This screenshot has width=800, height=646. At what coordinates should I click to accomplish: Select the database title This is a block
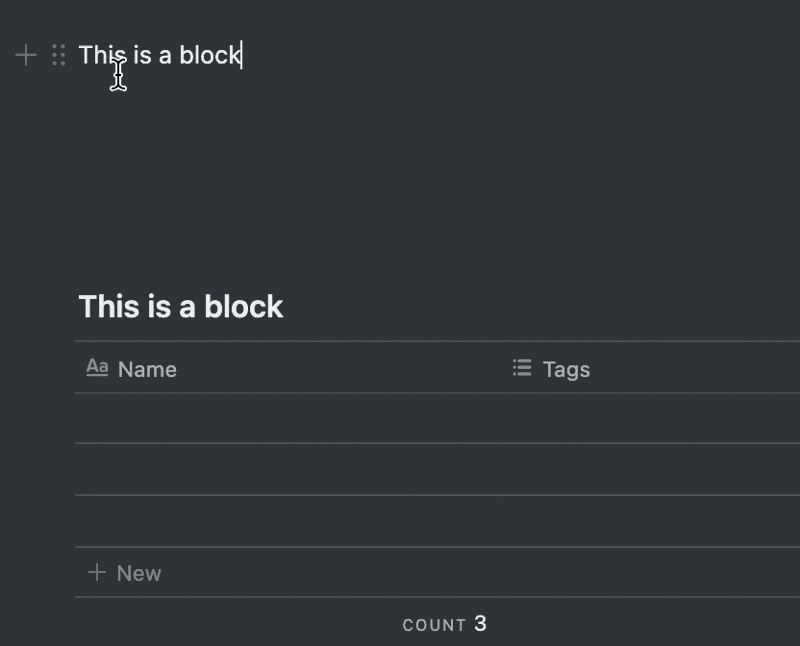180,306
